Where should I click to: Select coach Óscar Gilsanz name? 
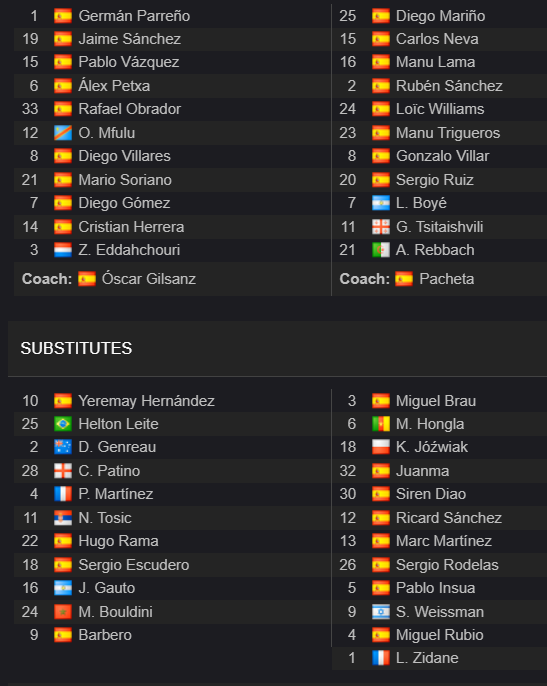(149, 279)
